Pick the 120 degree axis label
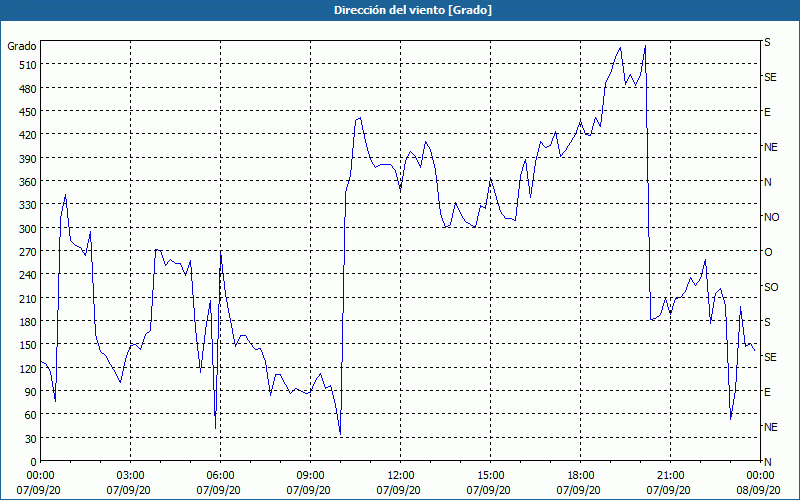Screen dimensions: 800x500 click(x=28, y=369)
